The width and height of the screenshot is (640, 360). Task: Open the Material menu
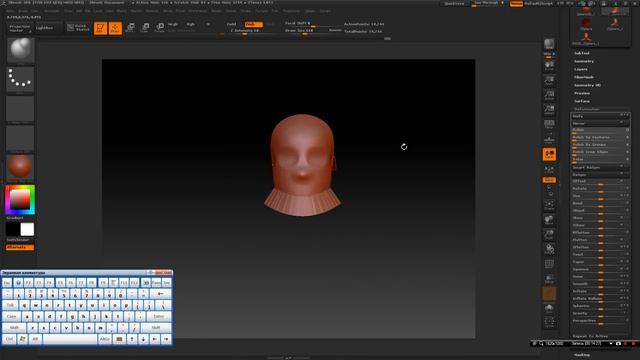pyautogui.click(x=152, y=11)
